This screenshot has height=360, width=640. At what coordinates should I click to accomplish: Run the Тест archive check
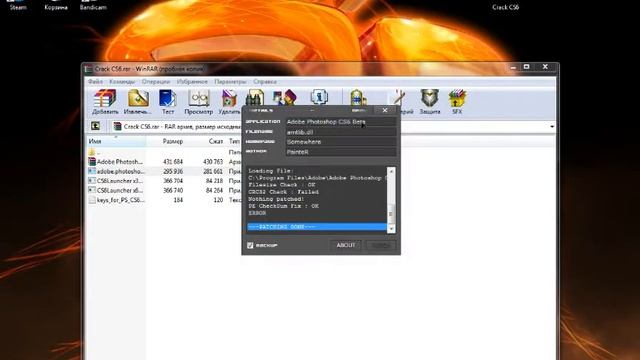pos(168,102)
